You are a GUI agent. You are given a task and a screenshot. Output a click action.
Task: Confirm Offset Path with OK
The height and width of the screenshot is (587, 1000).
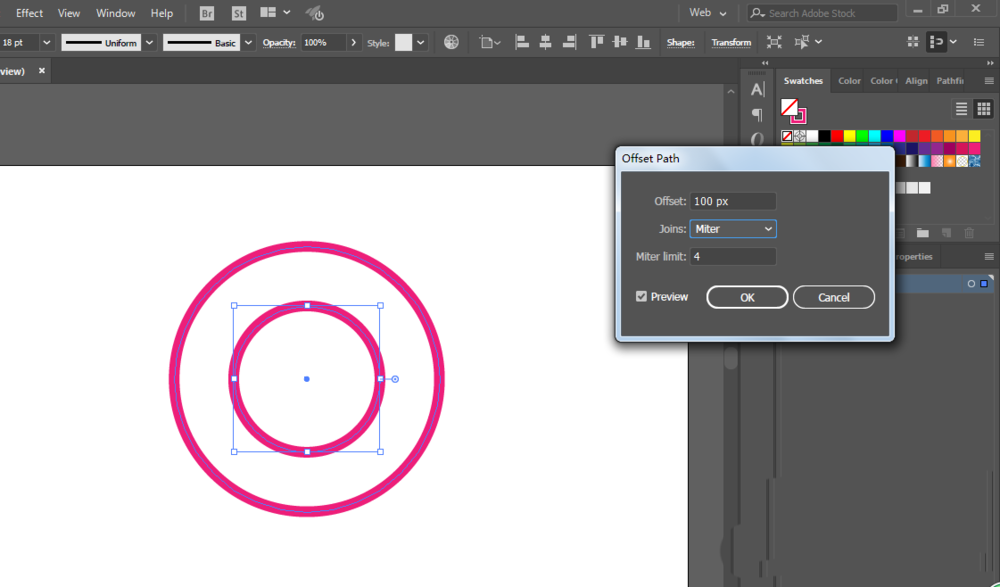pos(747,297)
